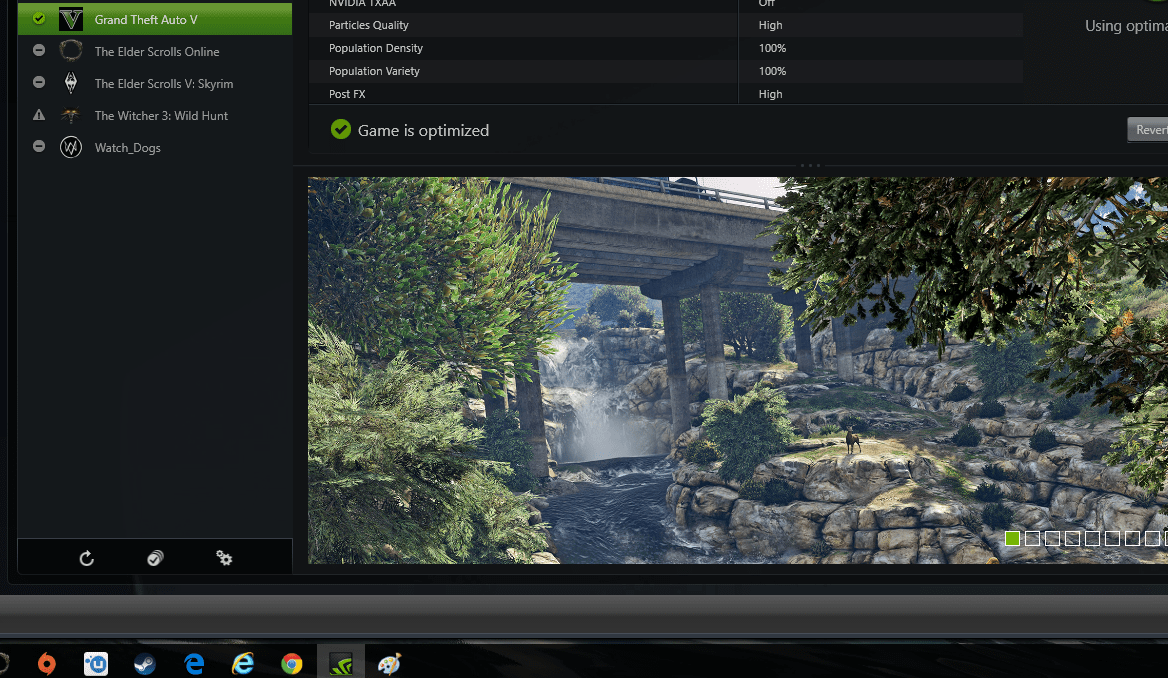Screen dimensions: 1168x678
Task: Select the sixth screenshot indicator square
Action: [x=1112, y=538]
